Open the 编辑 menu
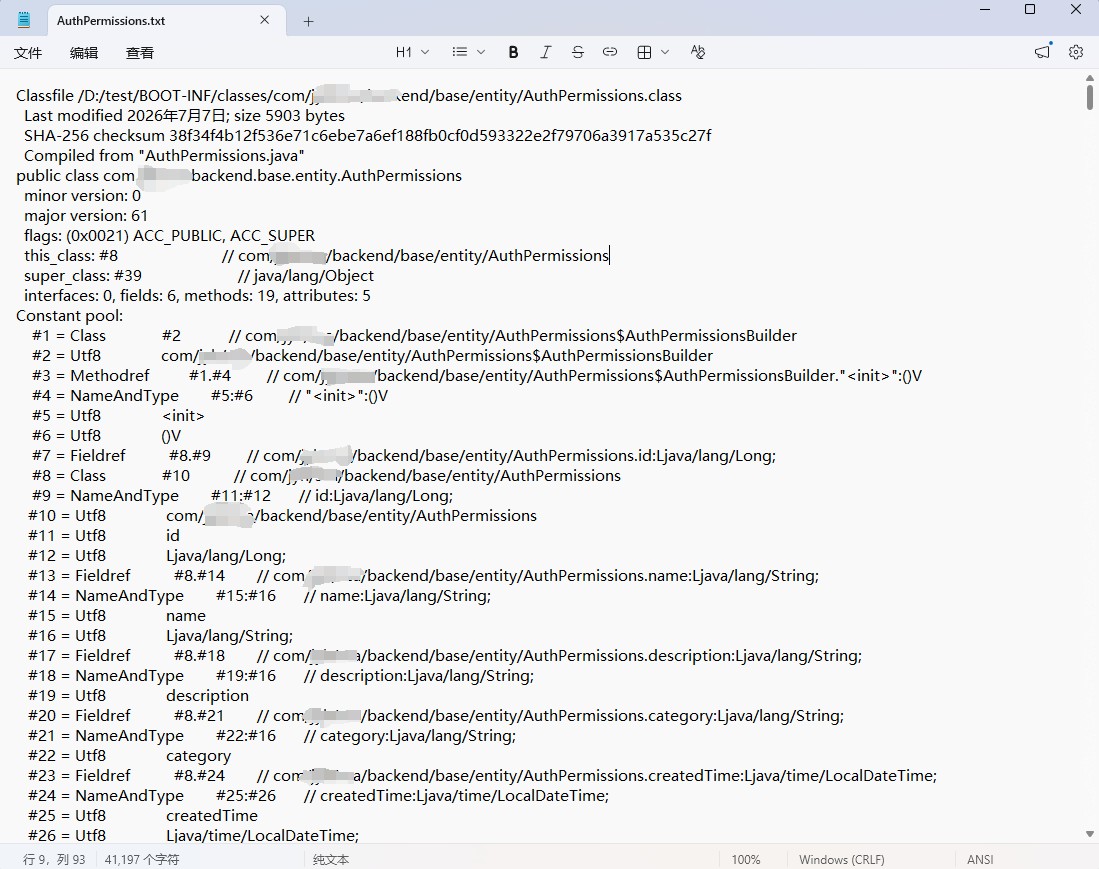 click(83, 53)
